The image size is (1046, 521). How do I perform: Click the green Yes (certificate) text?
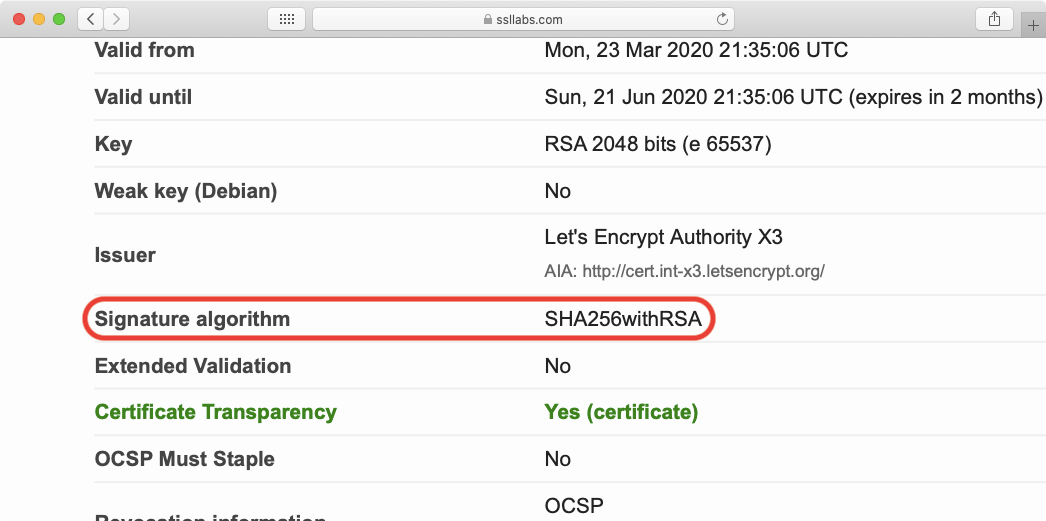click(621, 412)
